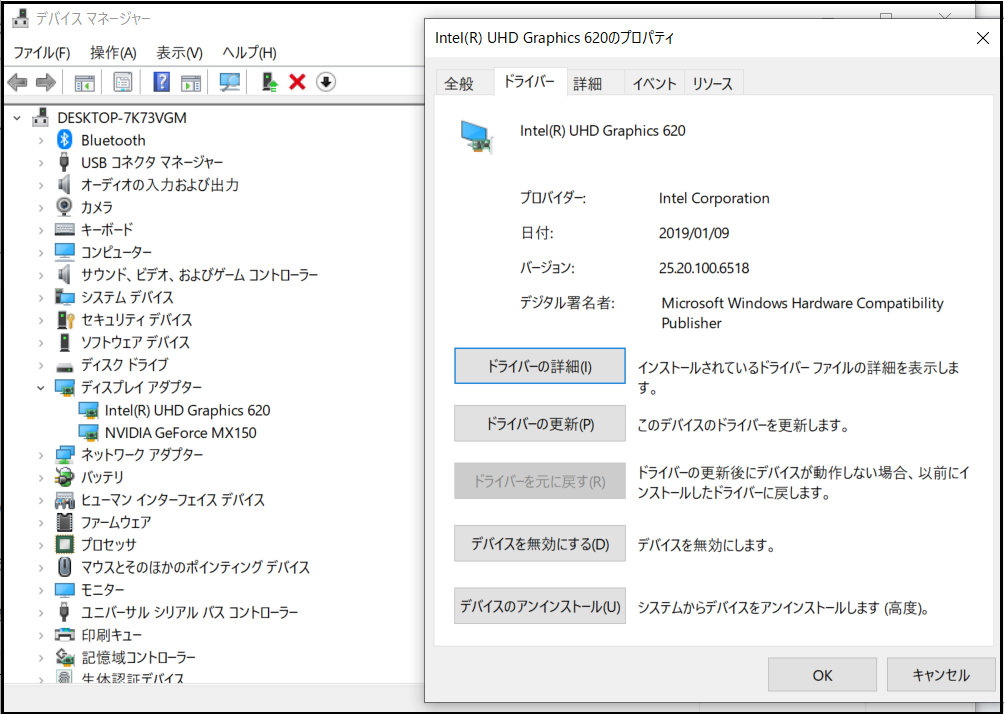Click the disable device down-arrow icon
This screenshot has height=714, width=1004.
(326, 82)
